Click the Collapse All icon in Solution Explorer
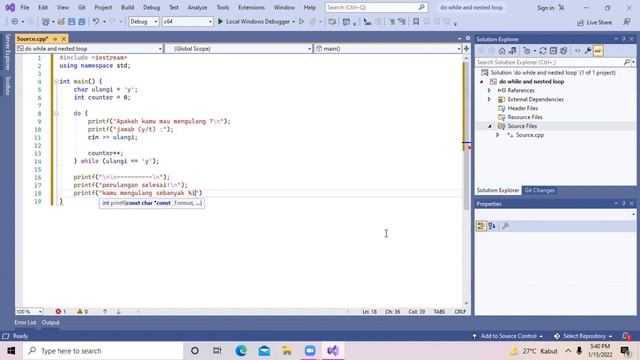 (553, 51)
